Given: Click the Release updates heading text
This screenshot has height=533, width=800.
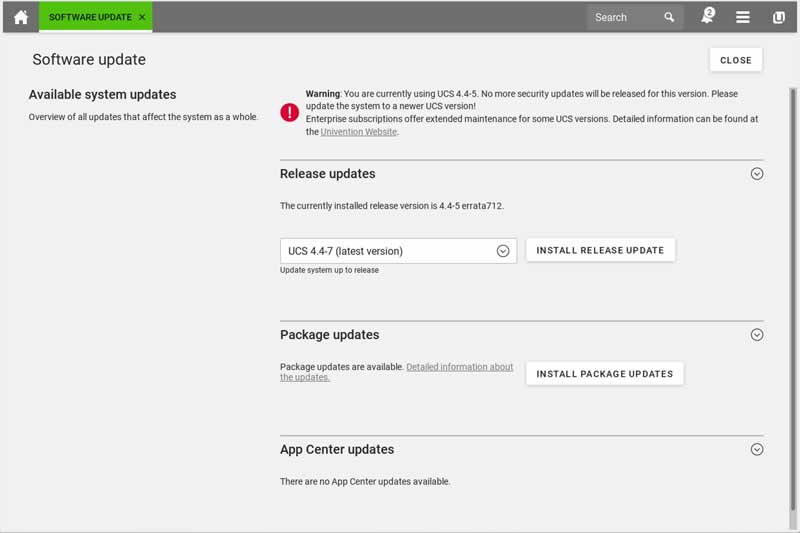Looking at the screenshot, I should click(327, 174).
